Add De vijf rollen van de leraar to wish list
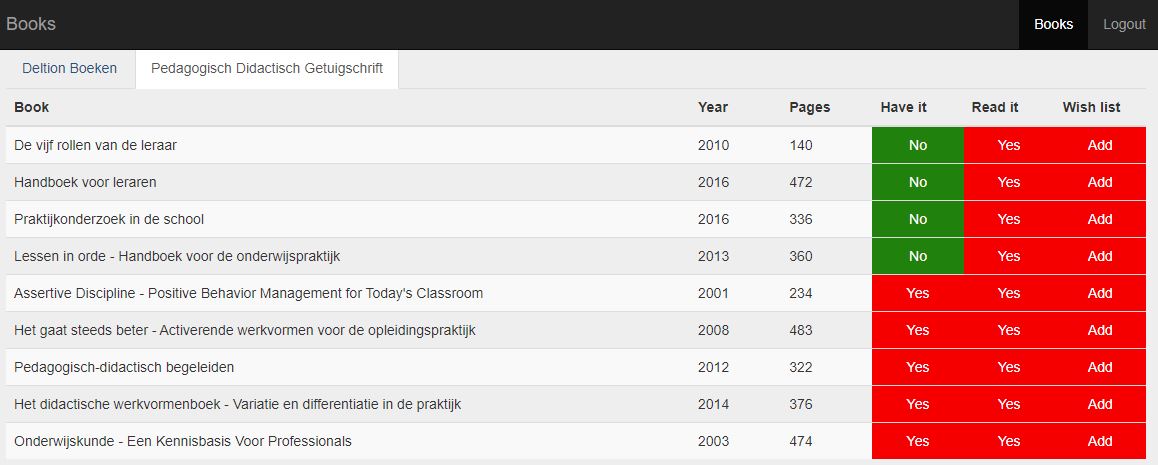 click(x=1100, y=145)
